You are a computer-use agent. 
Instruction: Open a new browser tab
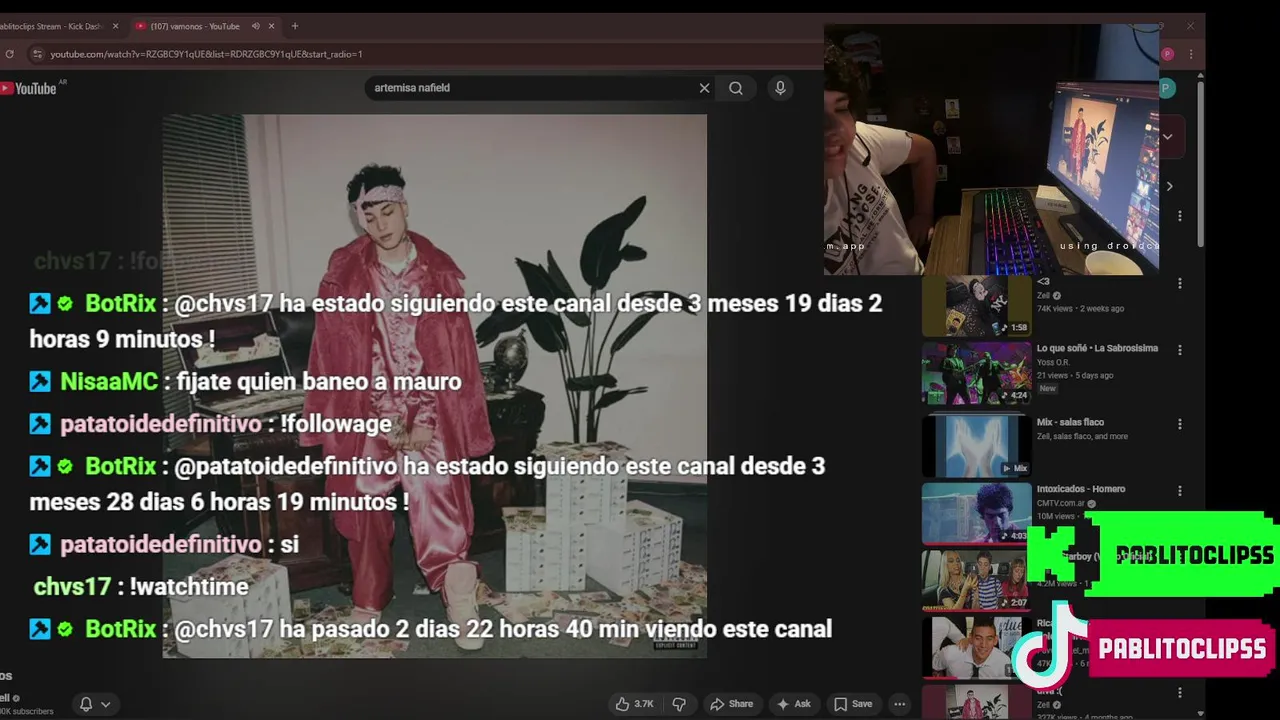294,26
